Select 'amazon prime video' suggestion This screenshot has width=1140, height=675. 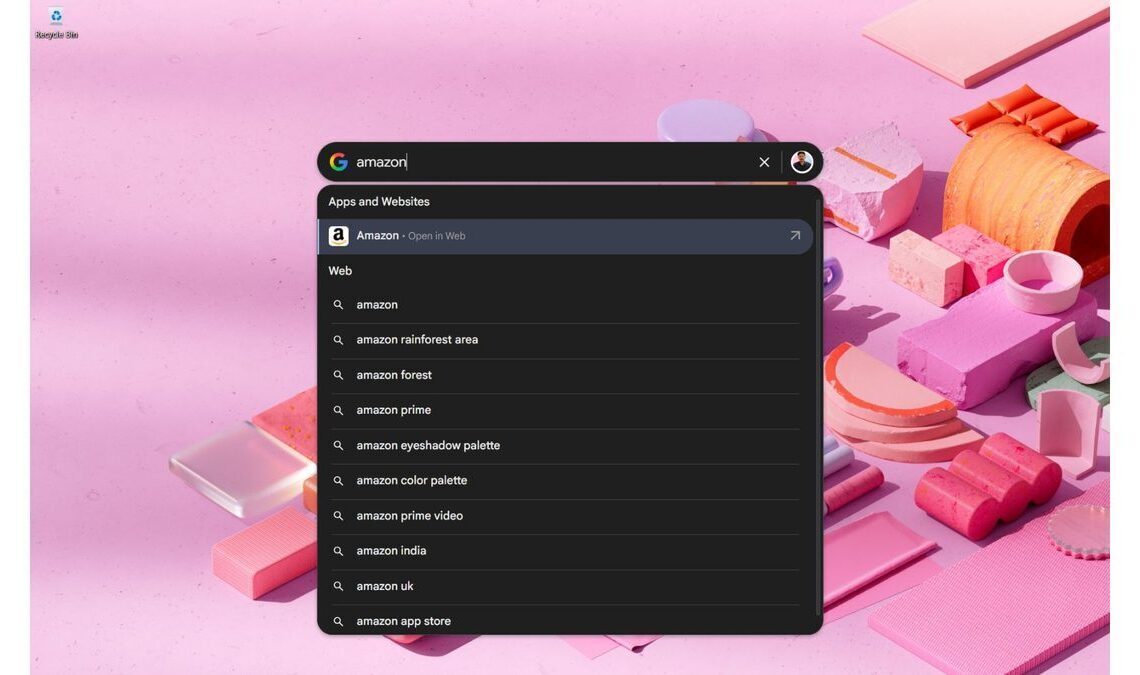[x=566, y=516]
